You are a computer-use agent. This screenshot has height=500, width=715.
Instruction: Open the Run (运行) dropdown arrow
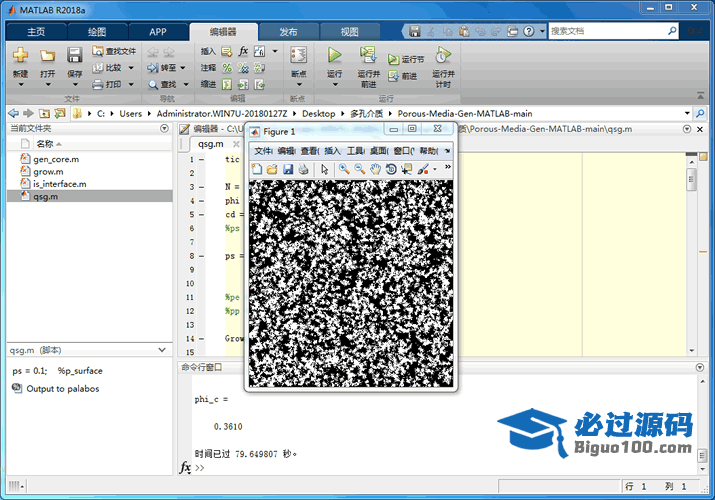click(x=335, y=85)
